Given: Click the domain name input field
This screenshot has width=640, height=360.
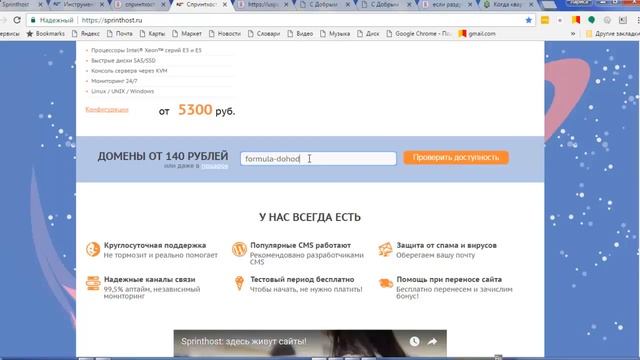Looking at the screenshot, I should (x=318, y=158).
